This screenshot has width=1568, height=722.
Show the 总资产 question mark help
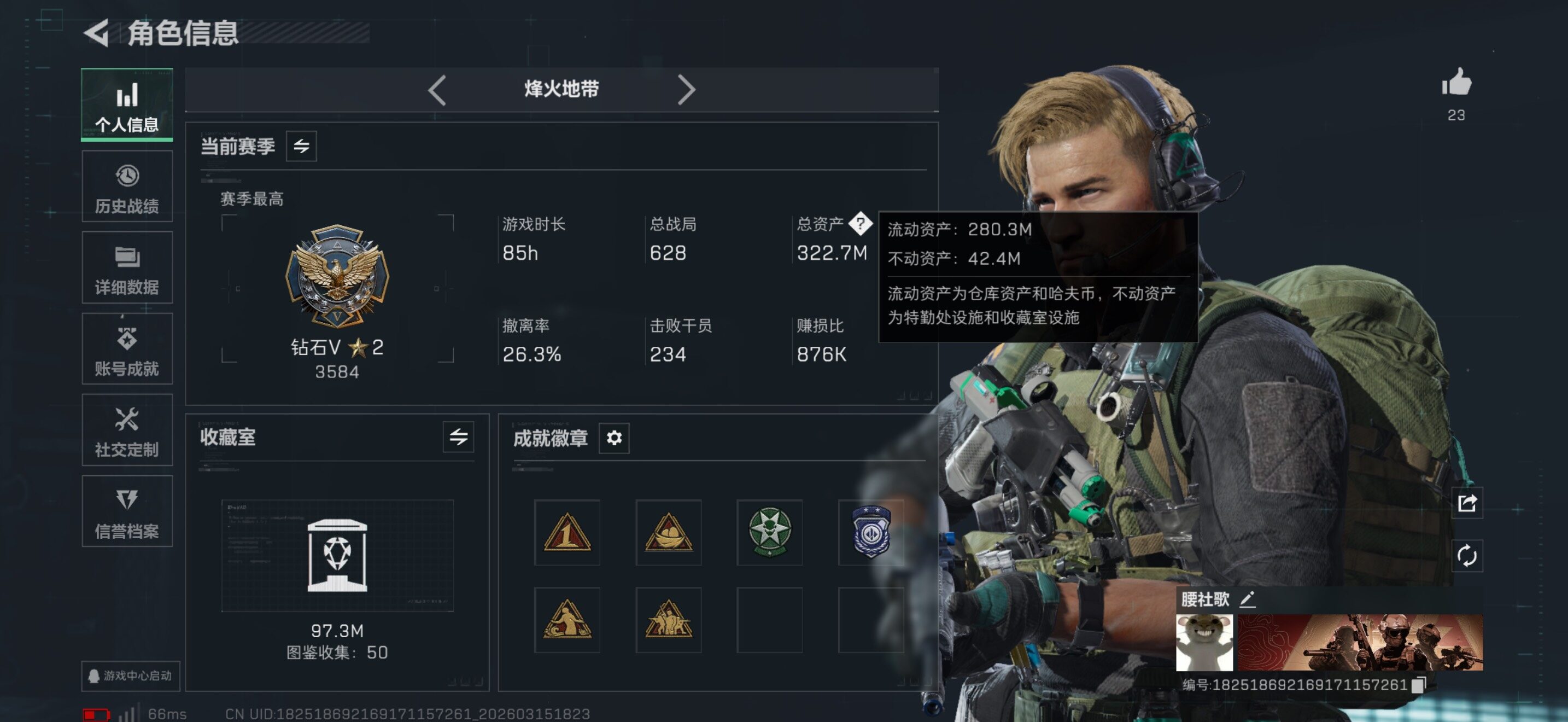coord(860,223)
